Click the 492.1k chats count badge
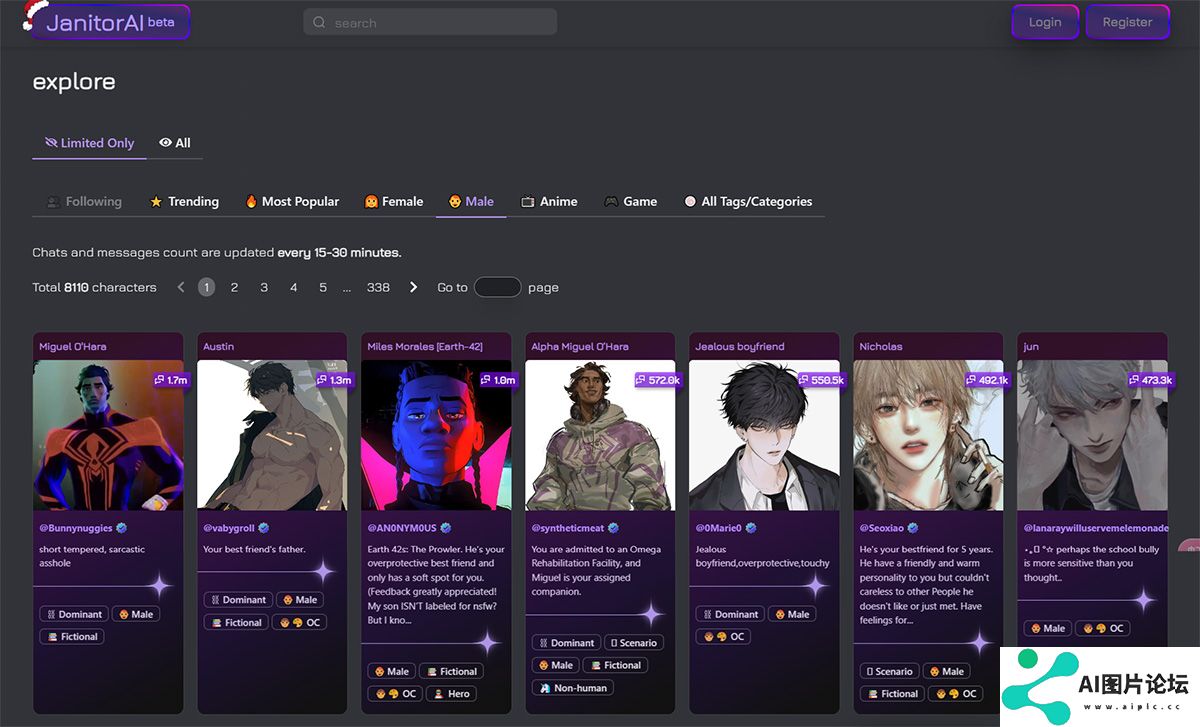1200x727 pixels. point(987,380)
